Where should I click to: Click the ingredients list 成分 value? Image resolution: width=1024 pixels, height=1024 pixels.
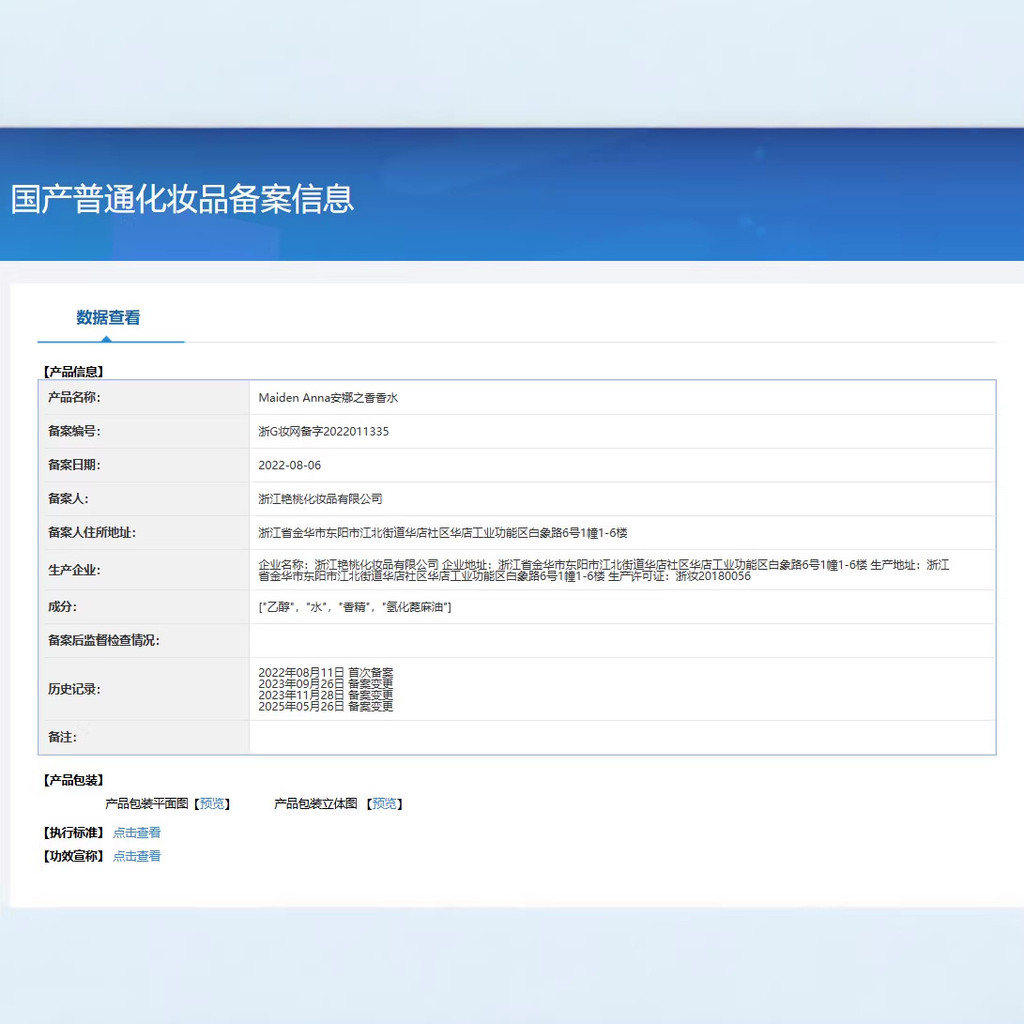(x=355, y=607)
